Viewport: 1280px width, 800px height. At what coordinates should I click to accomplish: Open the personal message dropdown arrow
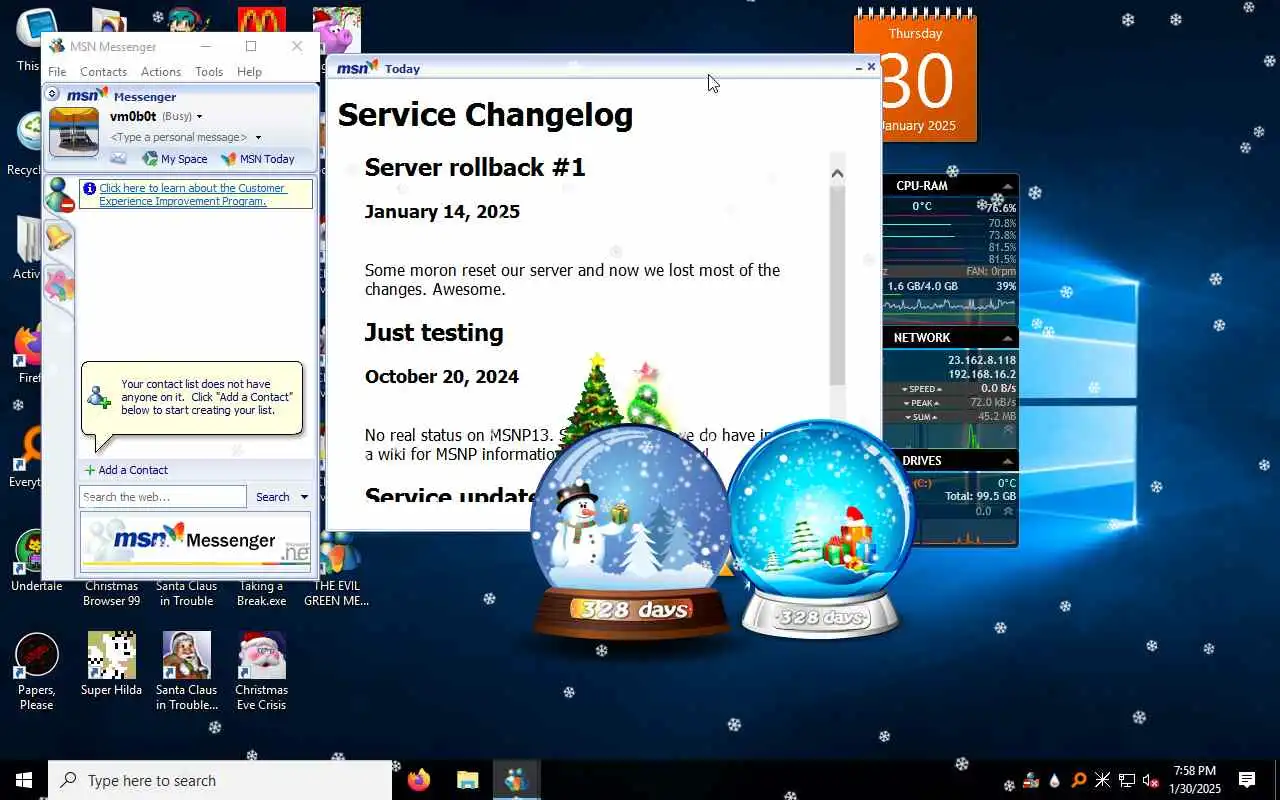[258, 138]
